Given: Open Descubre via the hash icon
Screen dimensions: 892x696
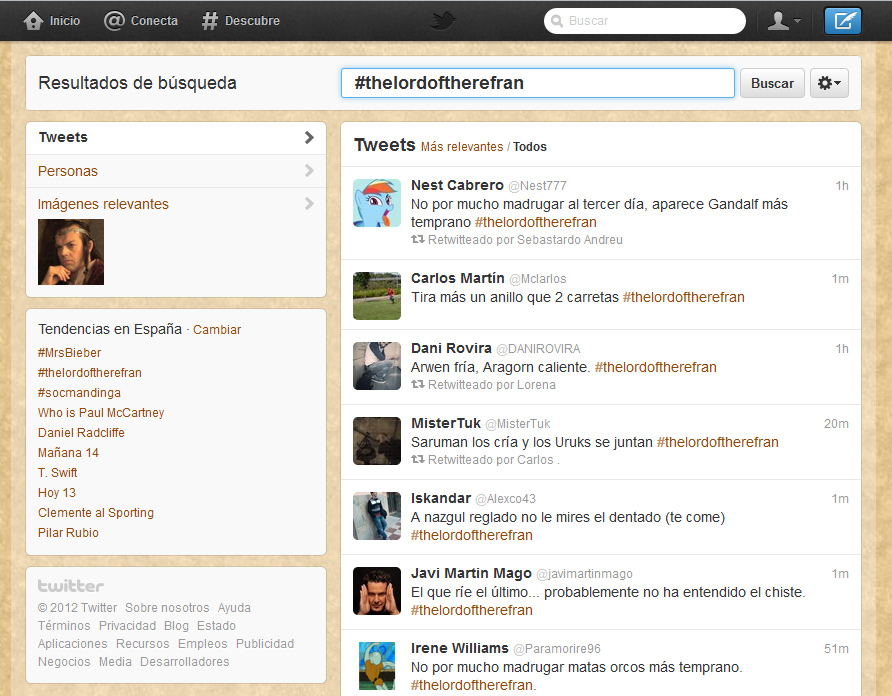Looking at the screenshot, I should tap(209, 21).
